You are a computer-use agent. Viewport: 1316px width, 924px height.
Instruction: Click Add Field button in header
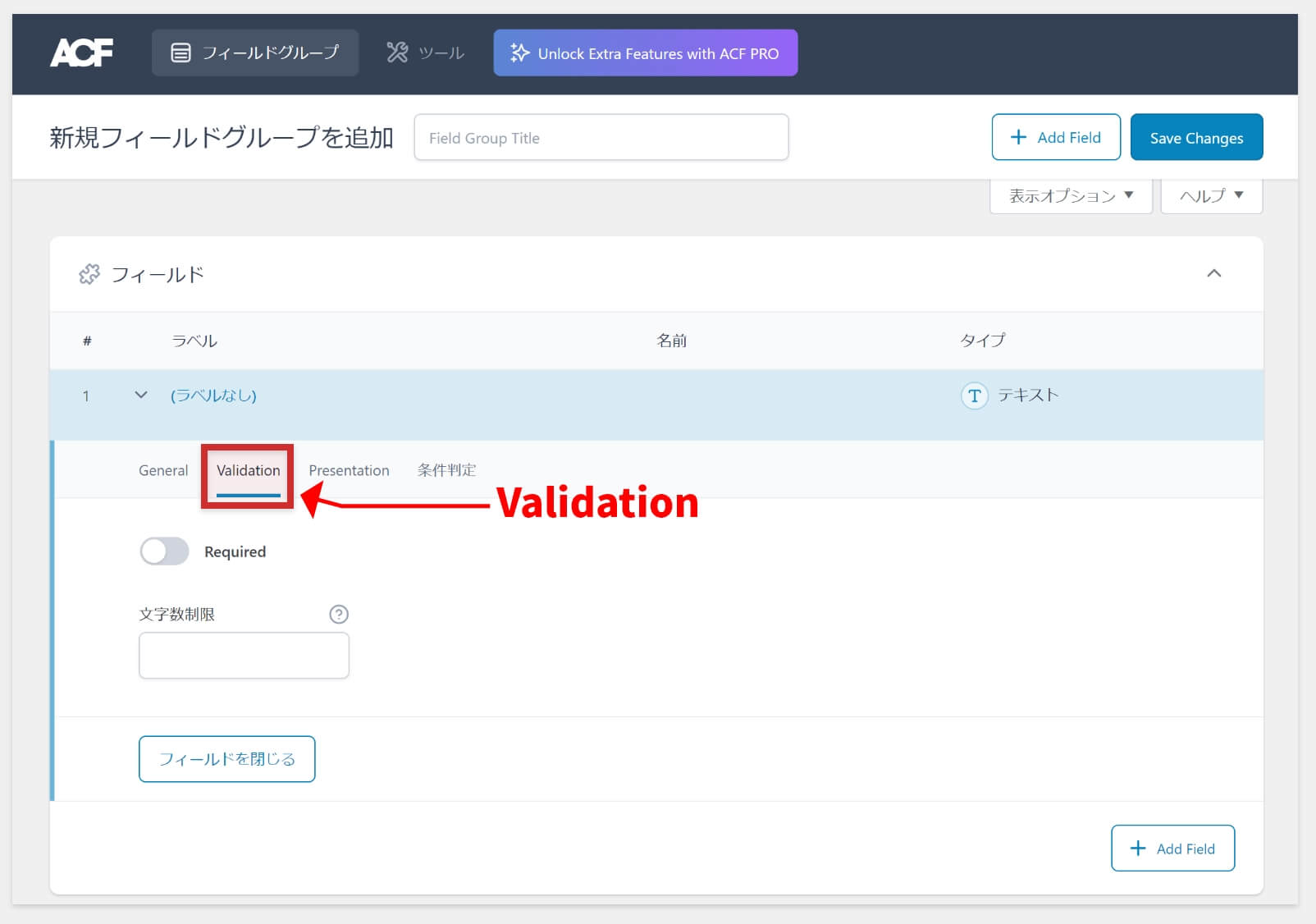(x=1056, y=137)
